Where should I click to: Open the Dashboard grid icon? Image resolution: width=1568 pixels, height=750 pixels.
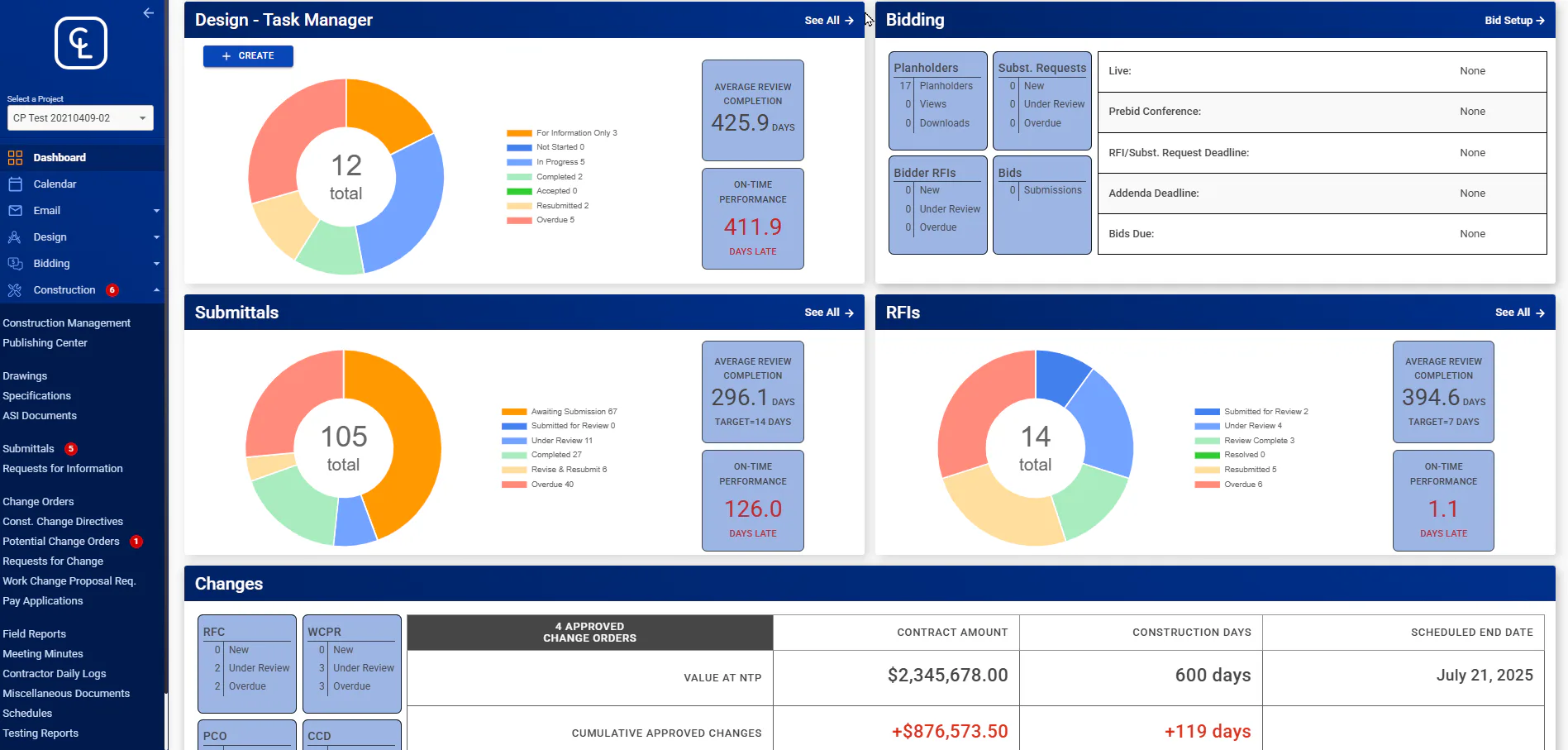pyautogui.click(x=15, y=158)
